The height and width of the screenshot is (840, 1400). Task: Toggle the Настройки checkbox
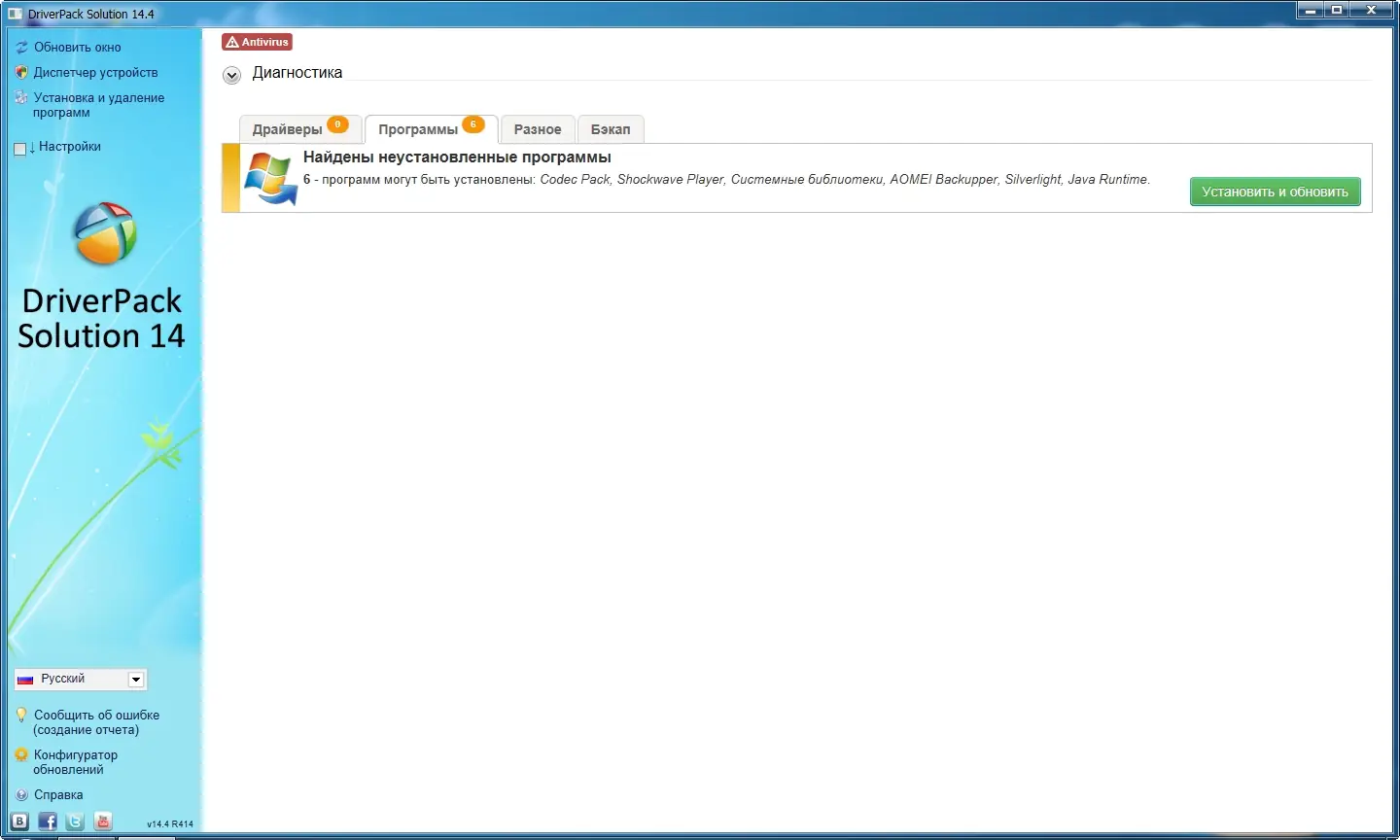coord(20,149)
